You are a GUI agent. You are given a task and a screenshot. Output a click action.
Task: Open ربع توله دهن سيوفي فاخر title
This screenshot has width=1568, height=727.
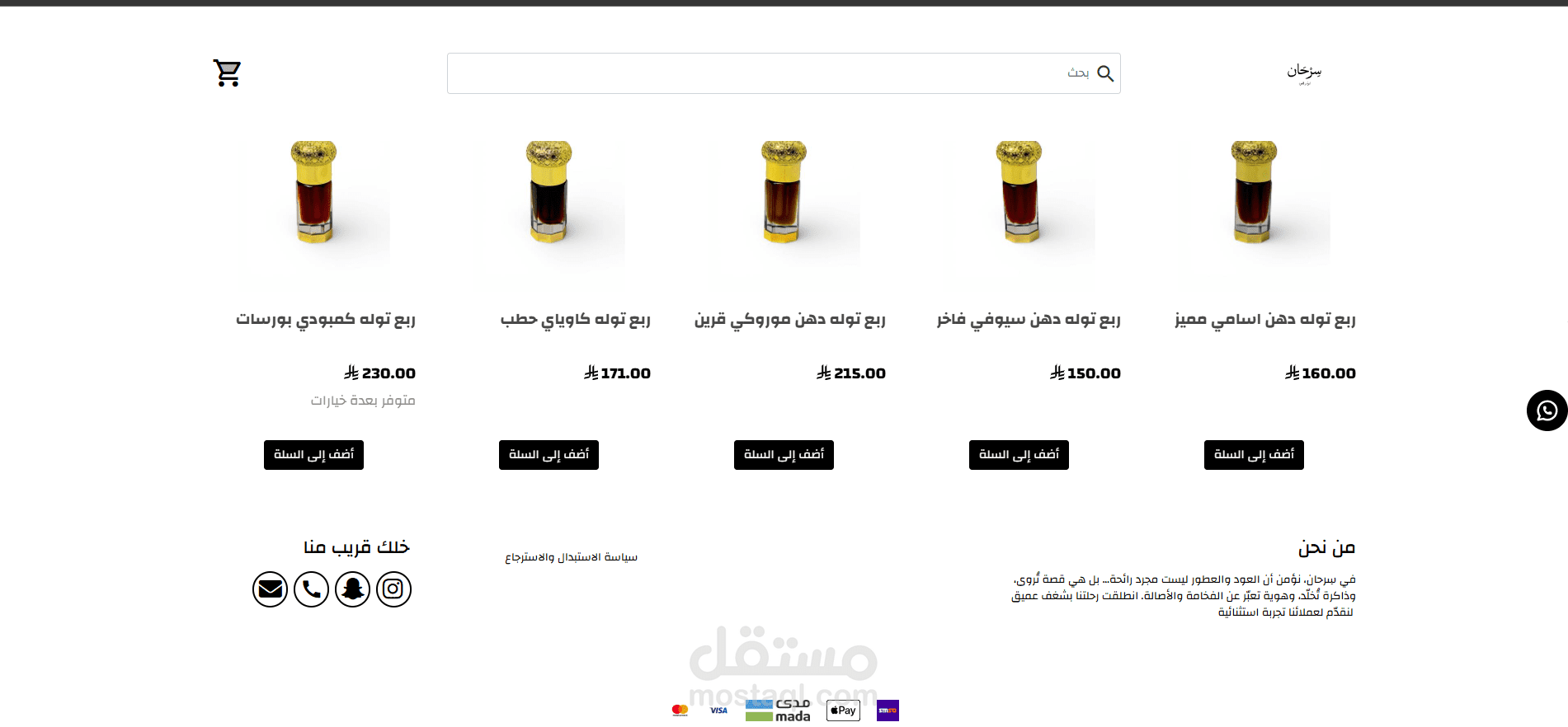1029,320
